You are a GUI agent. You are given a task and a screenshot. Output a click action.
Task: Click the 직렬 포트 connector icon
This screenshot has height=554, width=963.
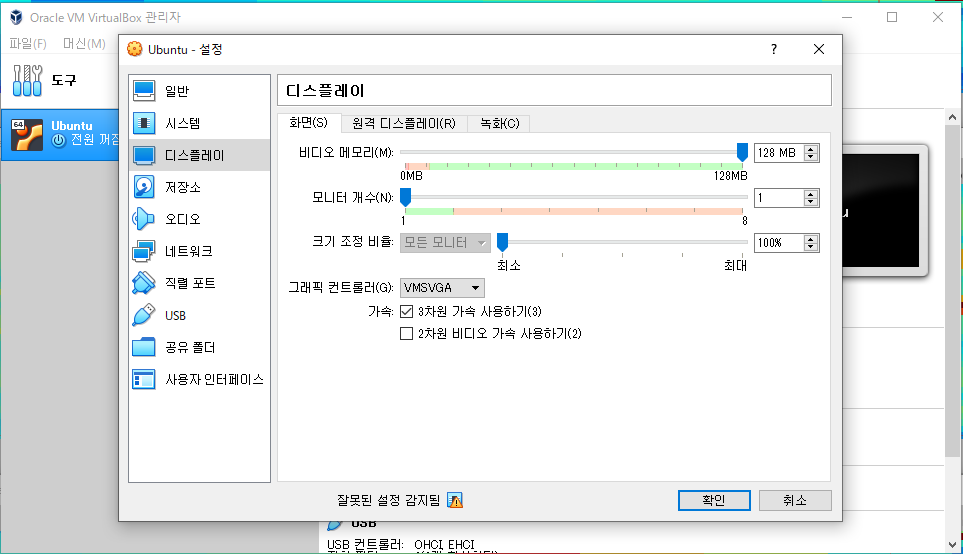coord(144,283)
